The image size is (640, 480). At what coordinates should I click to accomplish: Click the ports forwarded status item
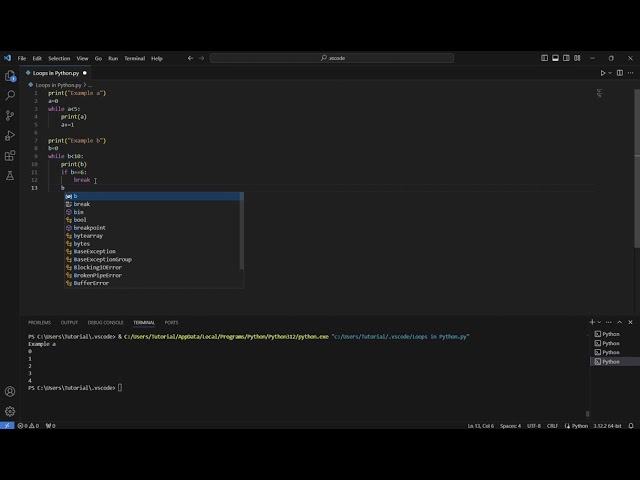[x=51, y=426]
